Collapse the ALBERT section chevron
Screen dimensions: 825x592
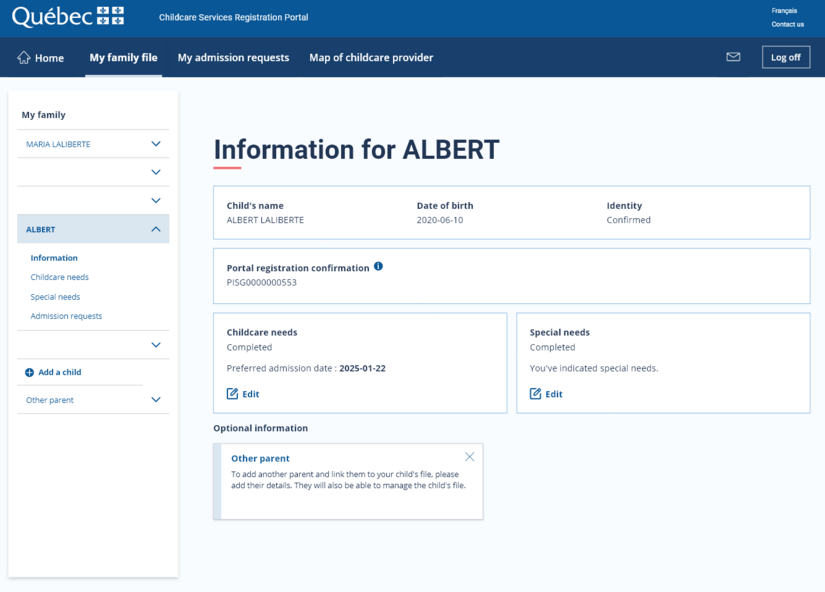(x=155, y=229)
